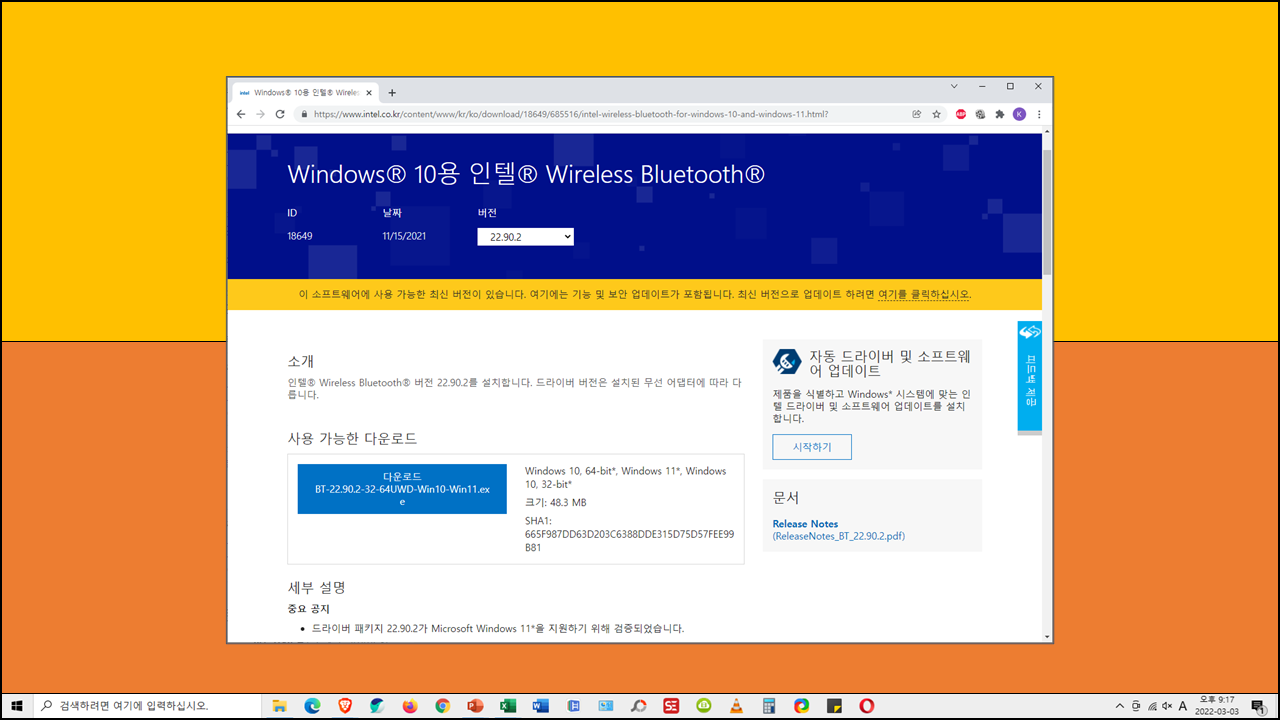Open the Chrome extensions puzzle menu
This screenshot has width=1280, height=720.
999,114
